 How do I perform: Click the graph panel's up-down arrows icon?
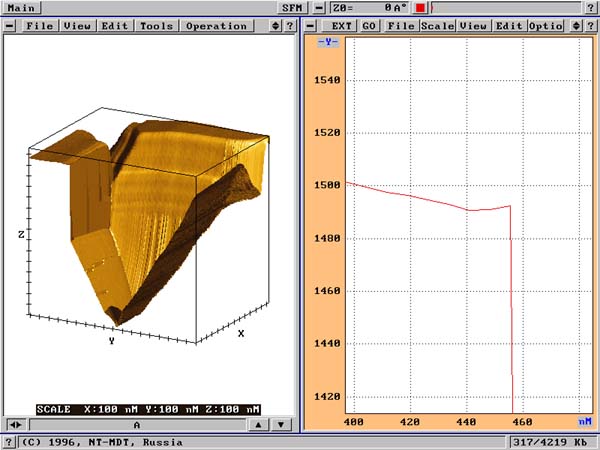(x=591, y=25)
